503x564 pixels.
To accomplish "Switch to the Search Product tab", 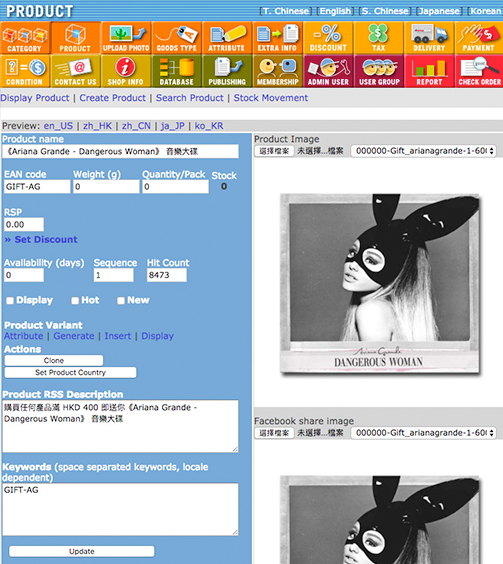I will pos(190,98).
